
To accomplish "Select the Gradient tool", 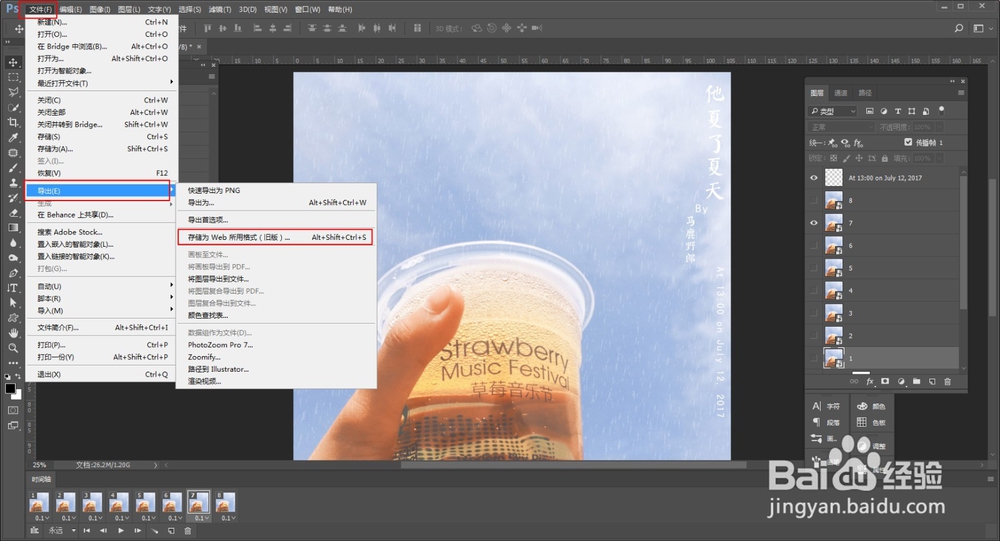I will coord(13,228).
